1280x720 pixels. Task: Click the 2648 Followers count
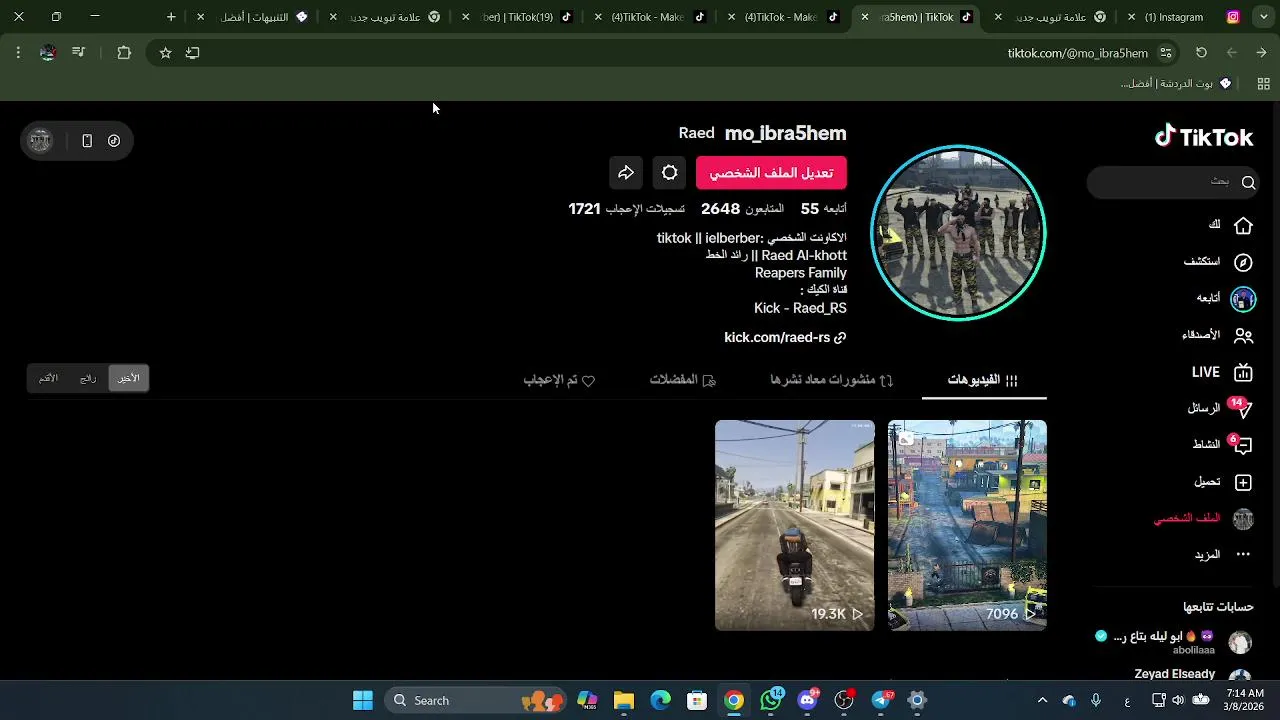tap(742, 209)
